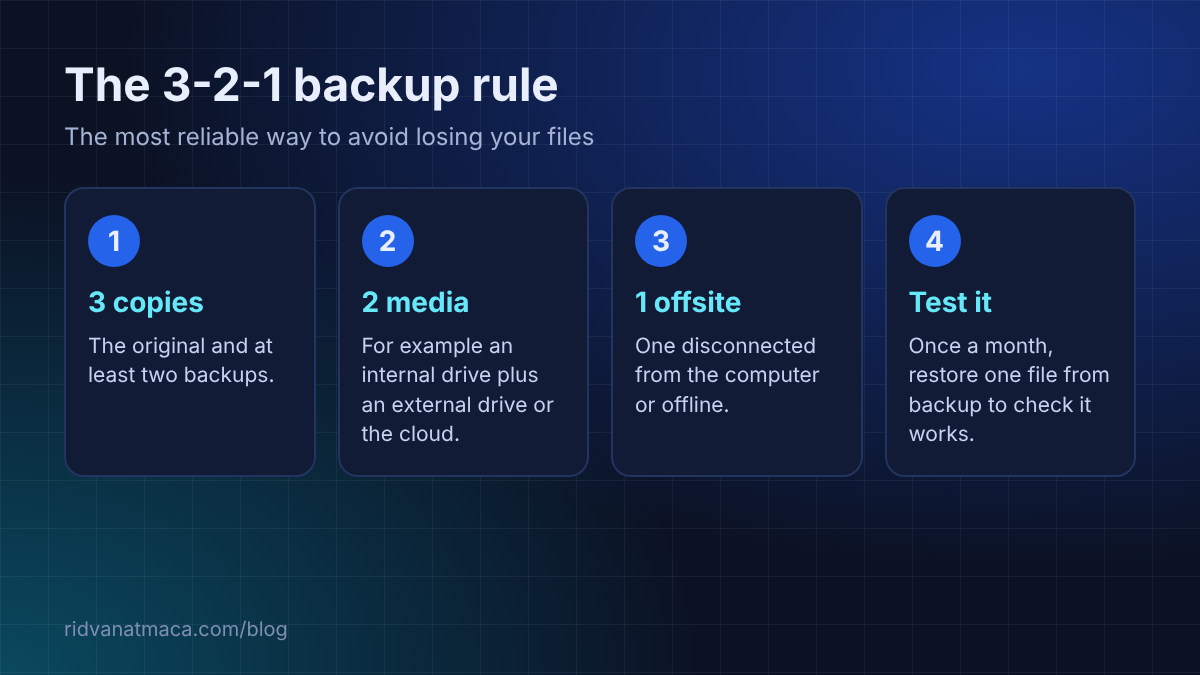Select the "Test it" heading

(950, 302)
